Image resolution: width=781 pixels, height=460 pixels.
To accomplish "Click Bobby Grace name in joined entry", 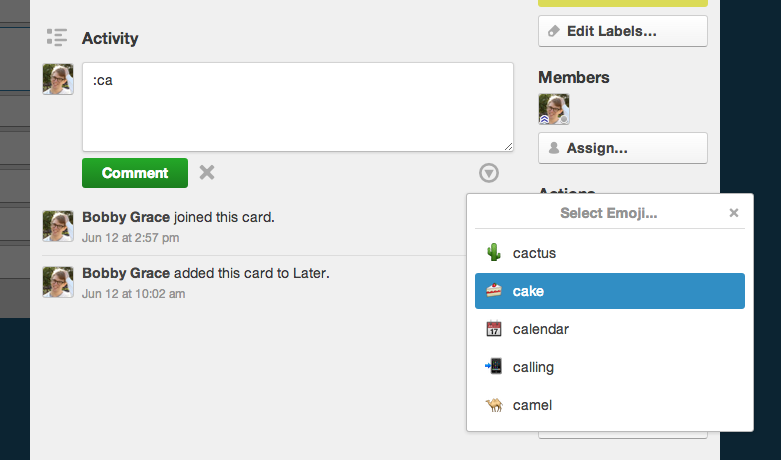I will (x=126, y=217).
